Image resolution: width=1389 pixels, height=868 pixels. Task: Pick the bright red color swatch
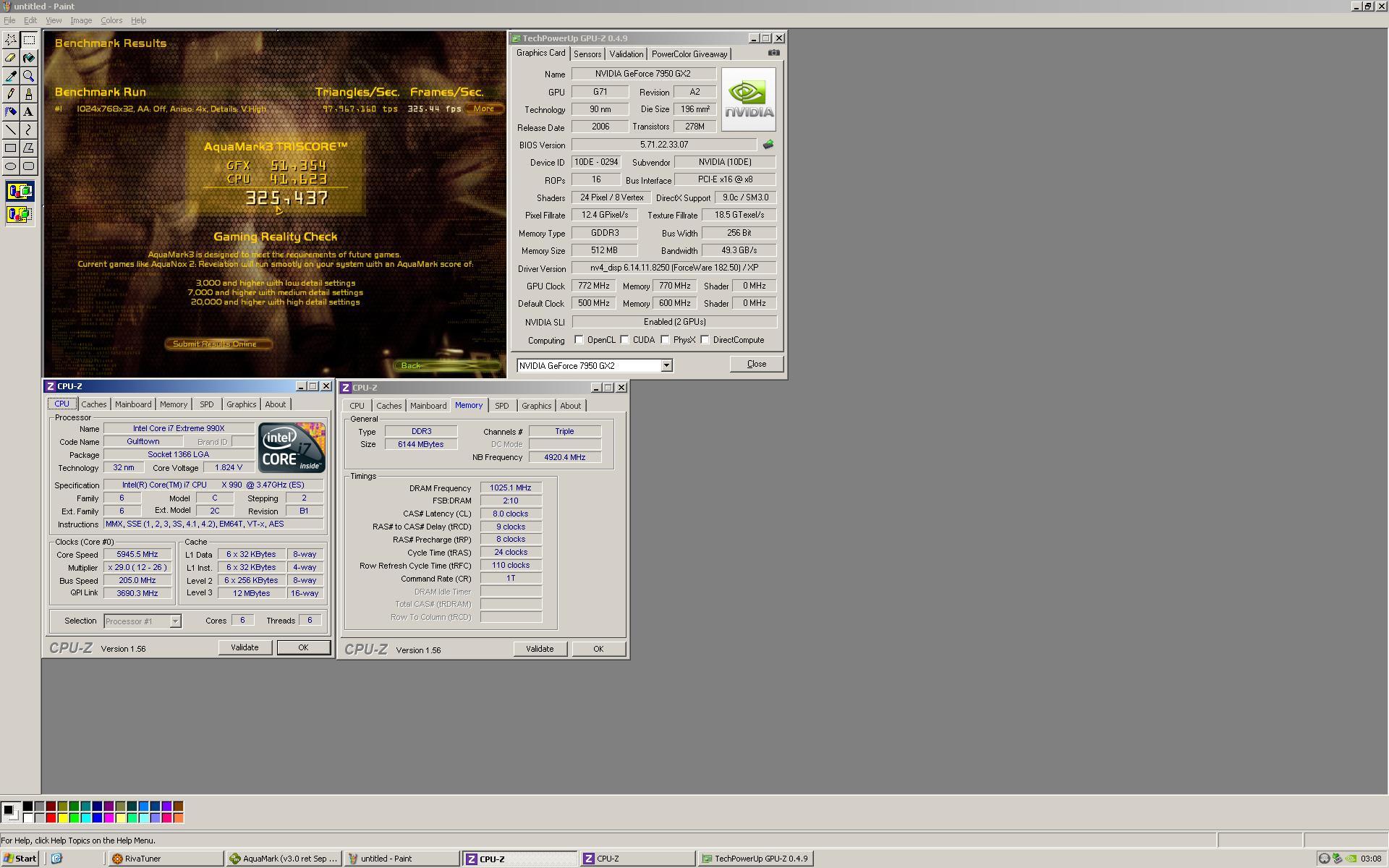tap(51, 818)
